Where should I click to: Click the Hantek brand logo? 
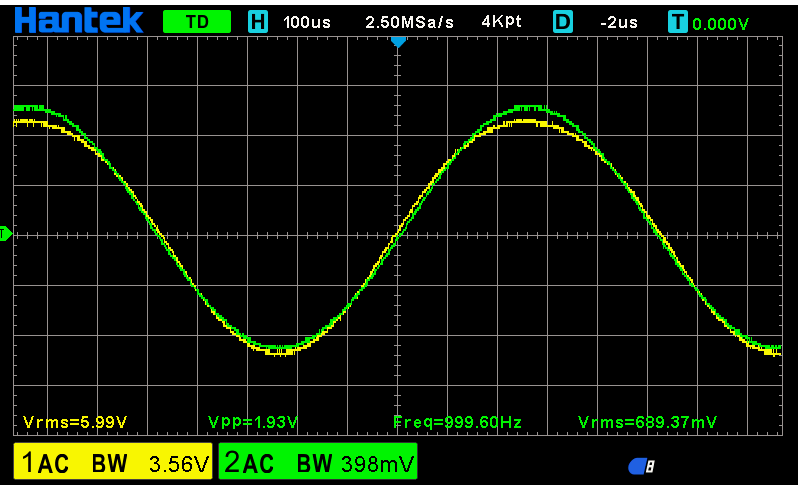coord(79,21)
